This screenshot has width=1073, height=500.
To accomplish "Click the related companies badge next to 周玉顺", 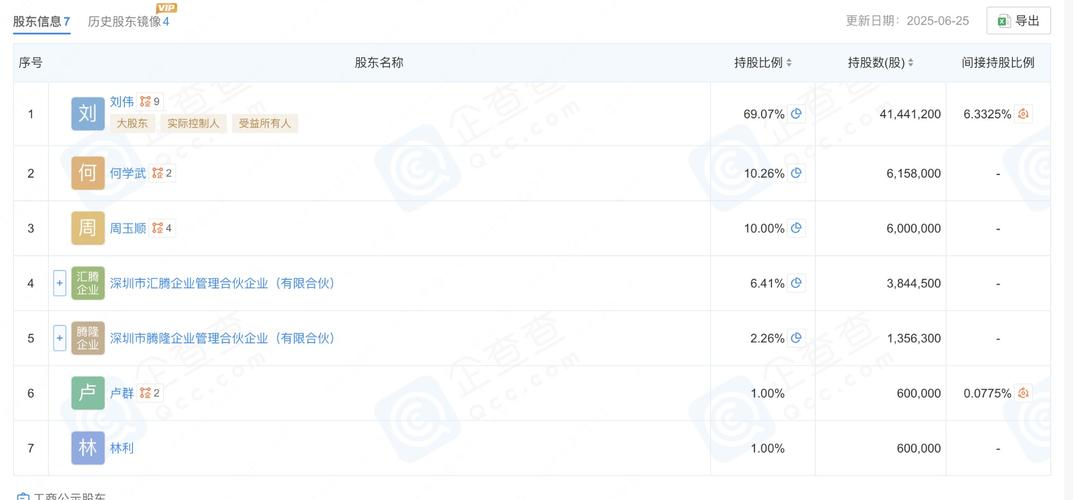I will 162,228.
